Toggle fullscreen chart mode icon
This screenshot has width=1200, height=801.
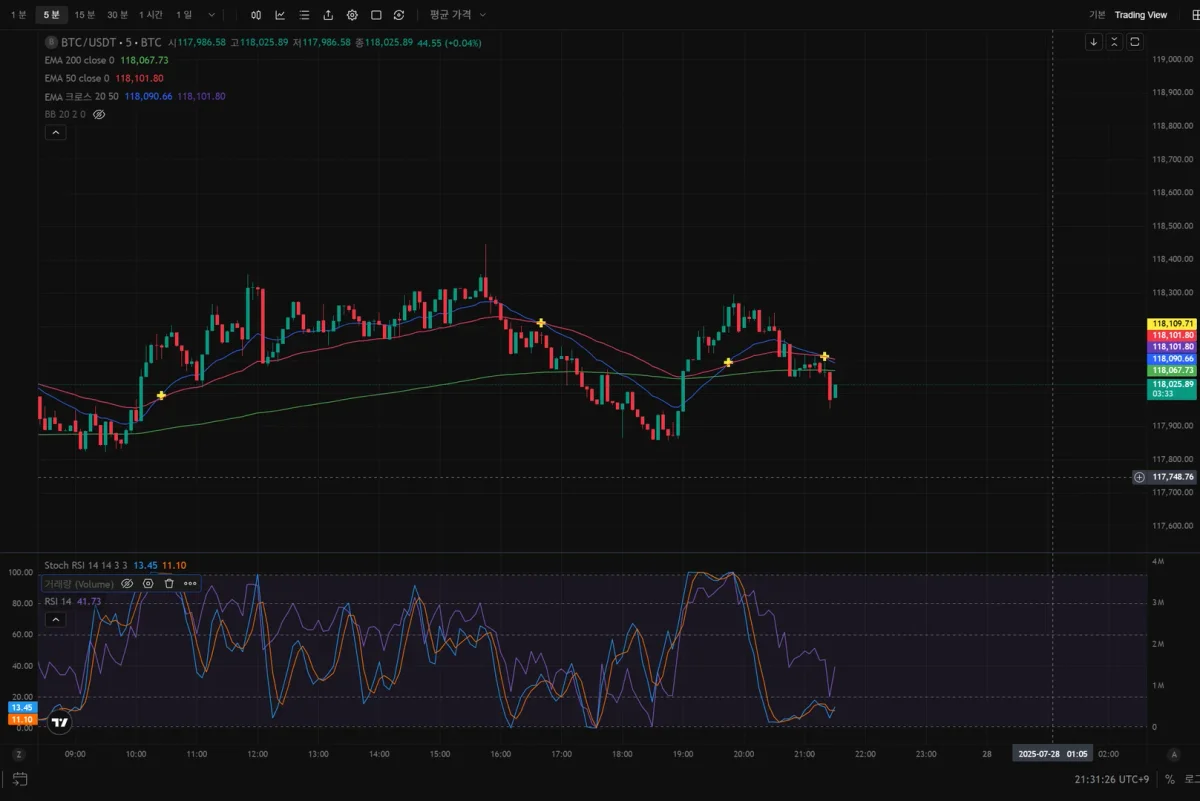[376, 15]
